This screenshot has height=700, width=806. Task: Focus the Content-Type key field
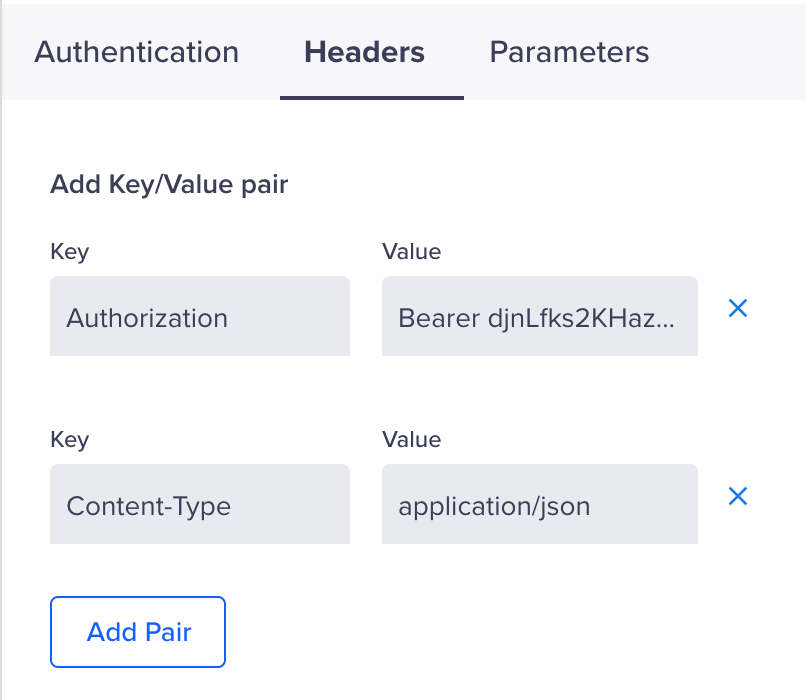(x=200, y=505)
